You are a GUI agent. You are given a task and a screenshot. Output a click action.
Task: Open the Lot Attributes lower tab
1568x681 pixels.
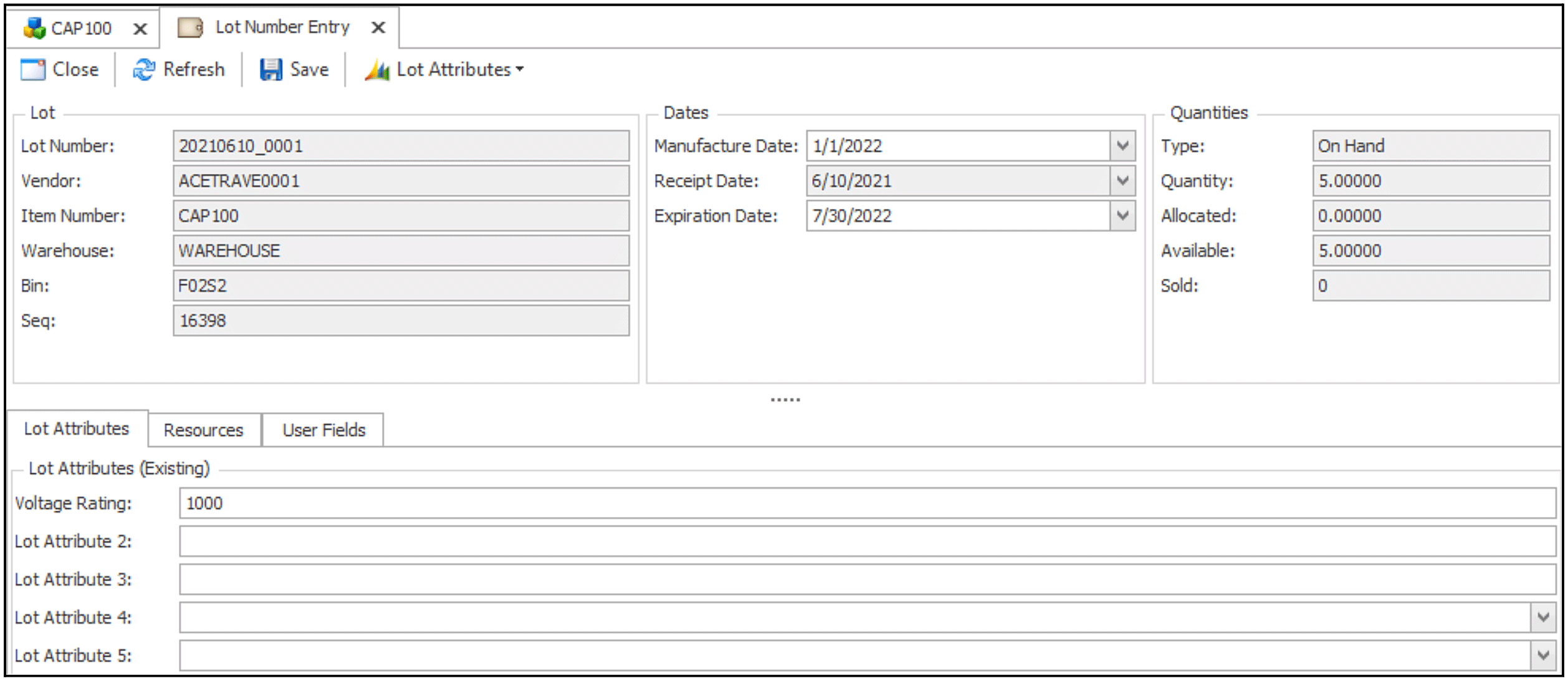coord(77,428)
